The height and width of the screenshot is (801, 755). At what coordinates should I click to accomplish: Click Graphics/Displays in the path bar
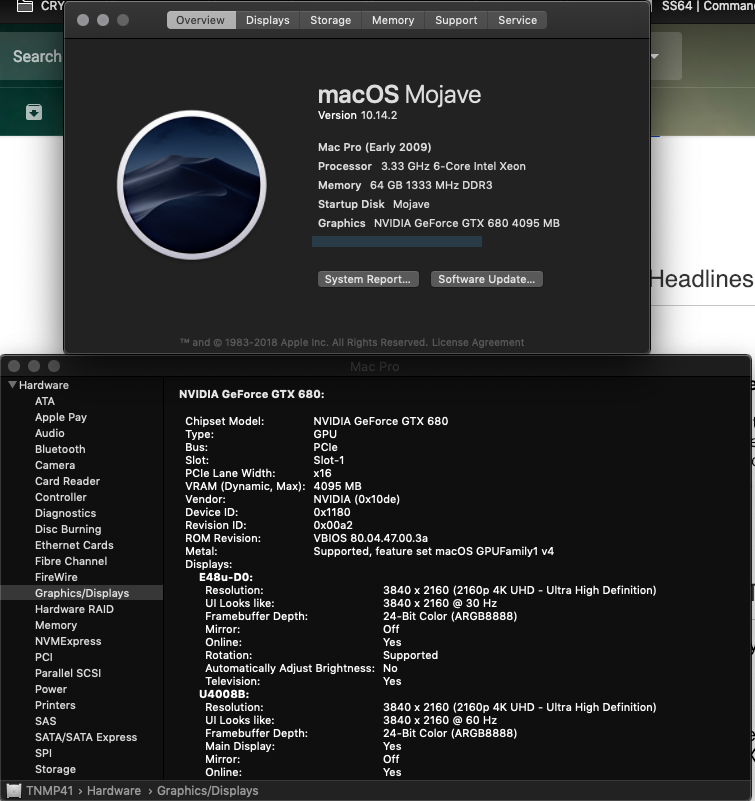coord(207,791)
